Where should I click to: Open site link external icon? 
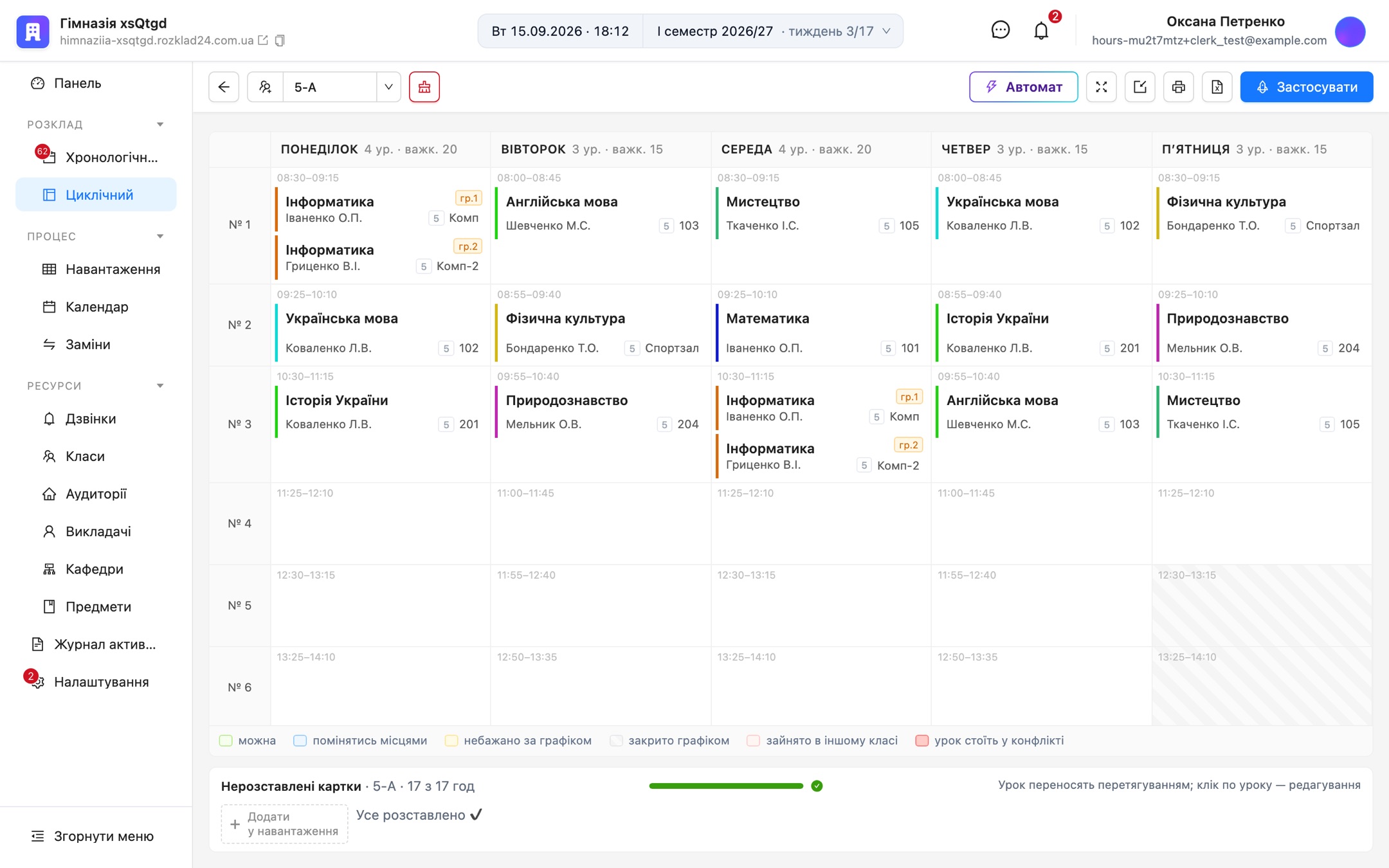pyautogui.click(x=263, y=41)
